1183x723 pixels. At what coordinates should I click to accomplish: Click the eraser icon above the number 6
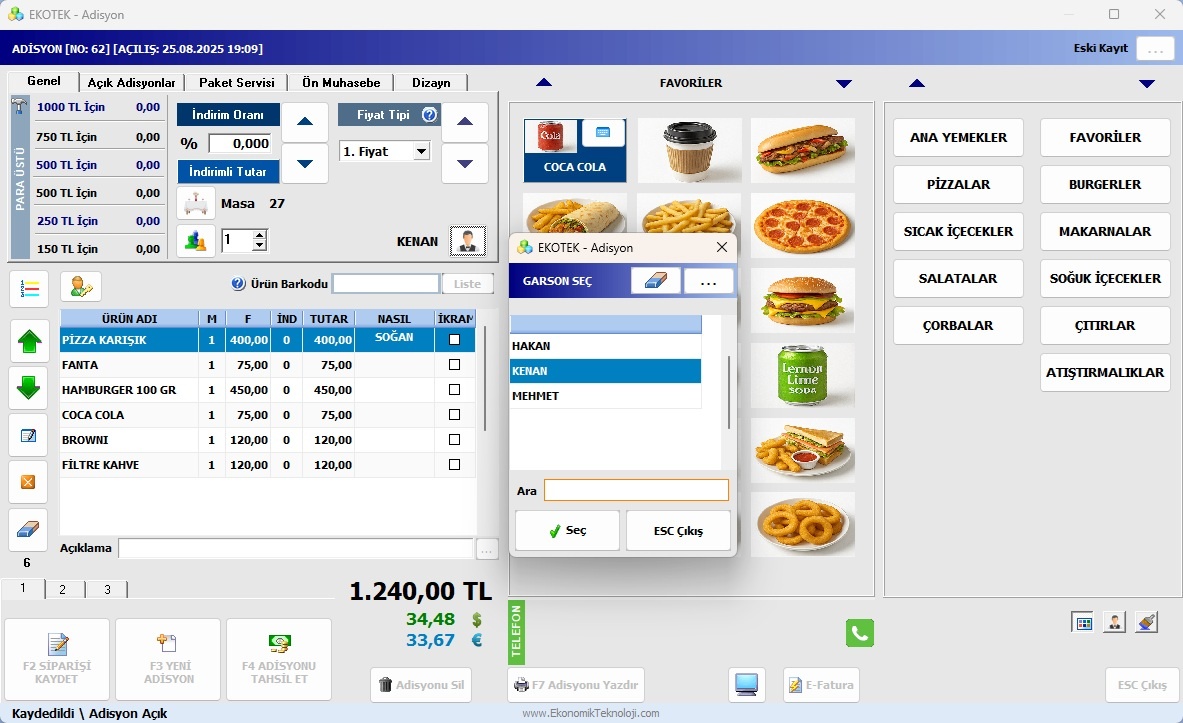(28, 530)
